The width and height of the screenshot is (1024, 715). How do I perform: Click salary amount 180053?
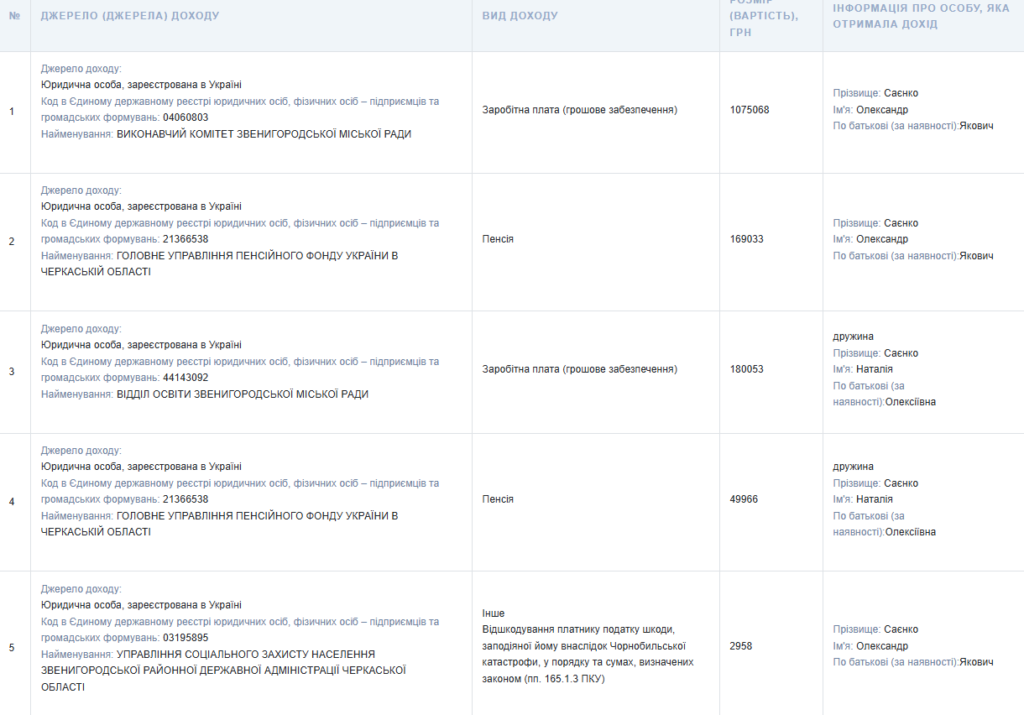coord(747,370)
